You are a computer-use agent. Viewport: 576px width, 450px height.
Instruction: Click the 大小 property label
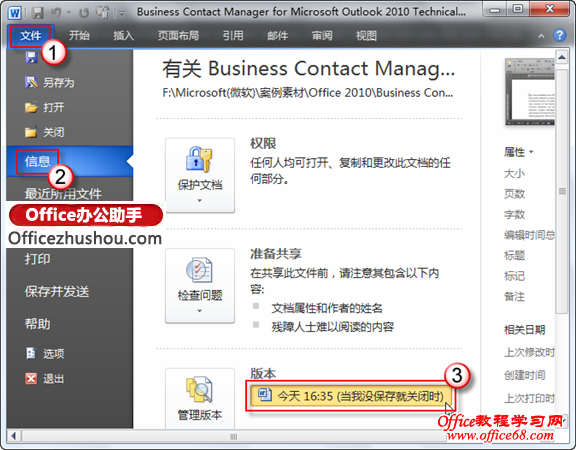click(x=514, y=173)
